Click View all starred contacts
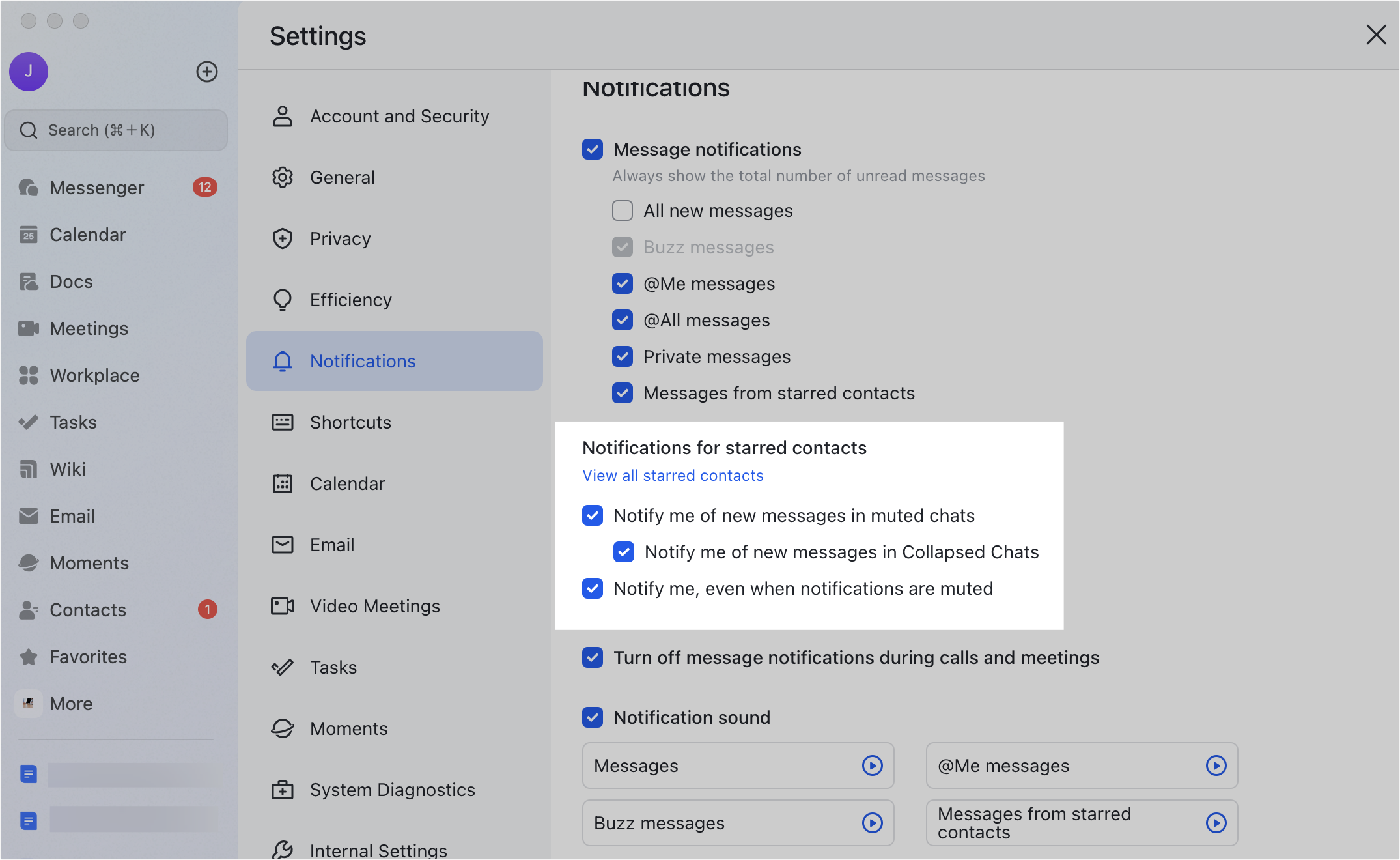The image size is (1400, 860). (x=673, y=475)
